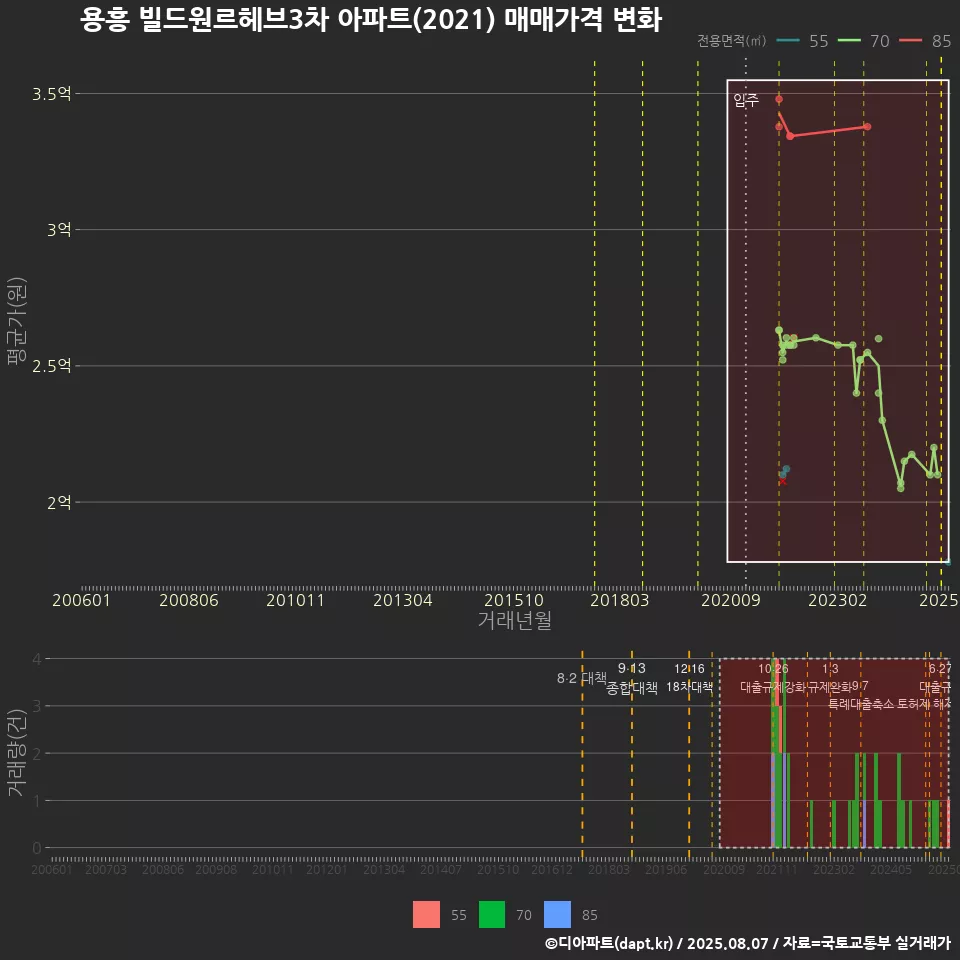The image size is (960, 960).
Task: Click 200806 on the price chart axis
Action: click(189, 600)
